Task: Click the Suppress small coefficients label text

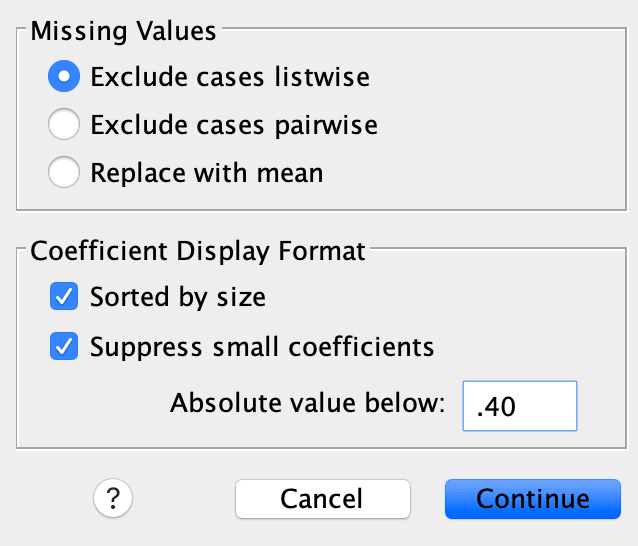Action: 262,347
